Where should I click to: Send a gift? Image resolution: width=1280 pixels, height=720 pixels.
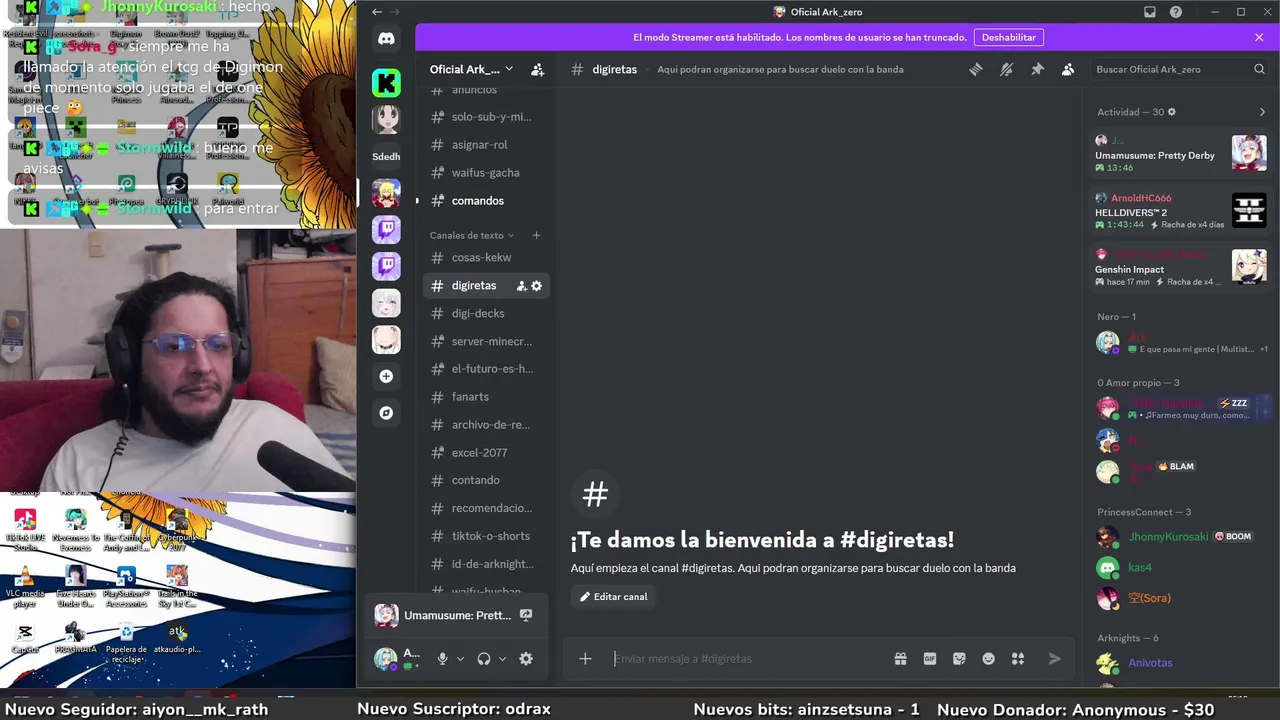(x=900, y=659)
